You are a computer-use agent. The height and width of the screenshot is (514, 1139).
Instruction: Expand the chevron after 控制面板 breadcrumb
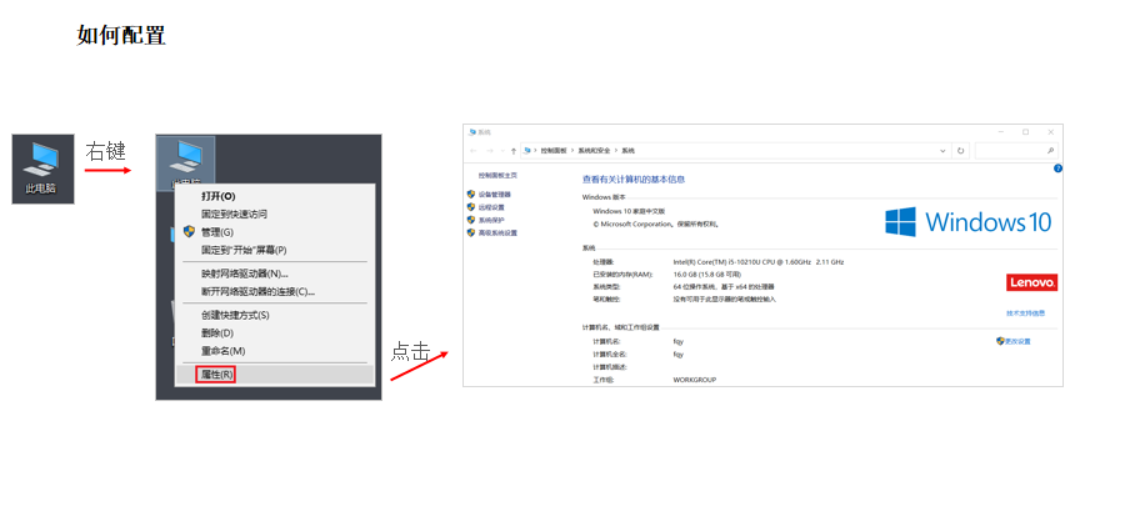click(x=573, y=151)
